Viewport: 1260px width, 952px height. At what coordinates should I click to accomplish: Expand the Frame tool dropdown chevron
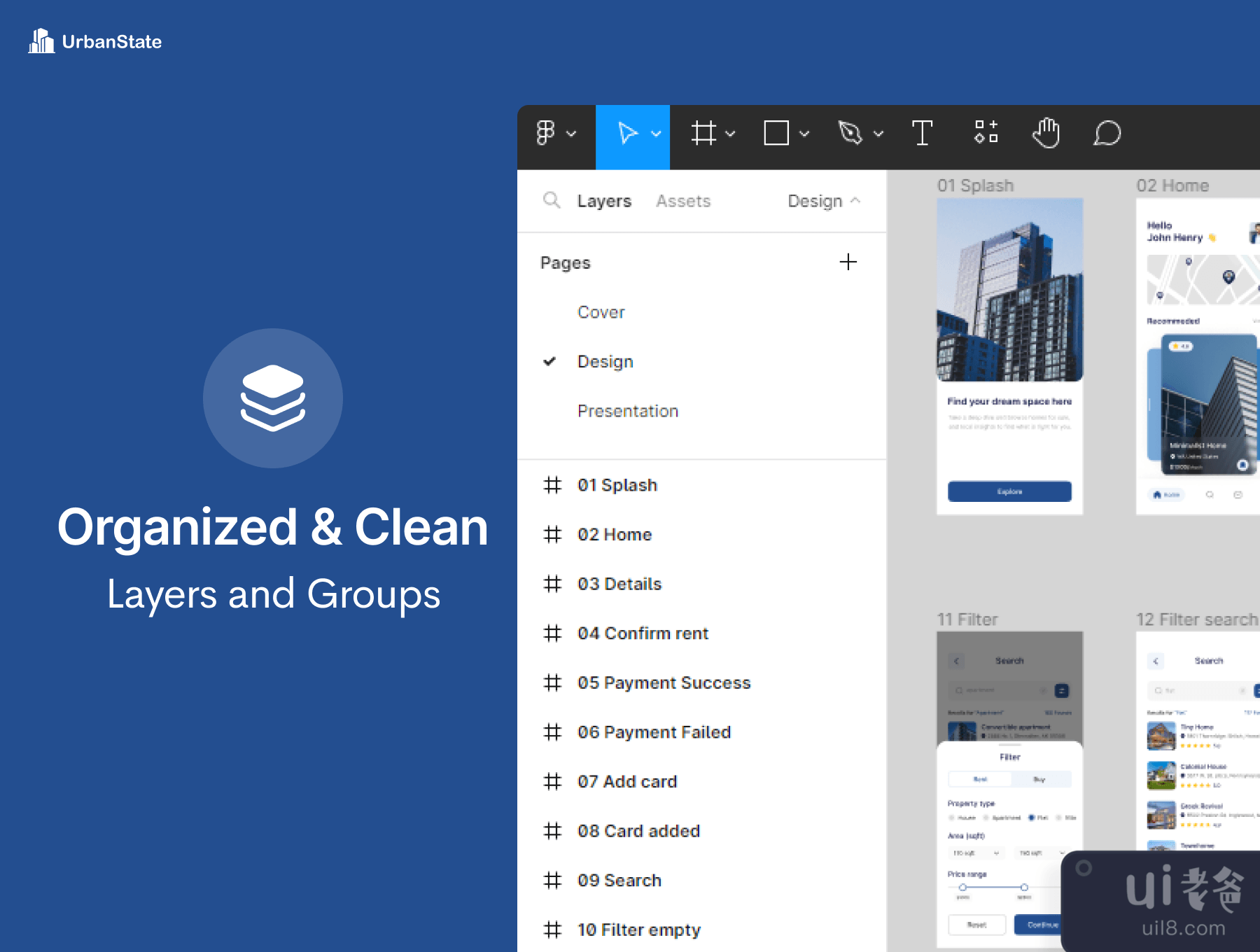730,134
